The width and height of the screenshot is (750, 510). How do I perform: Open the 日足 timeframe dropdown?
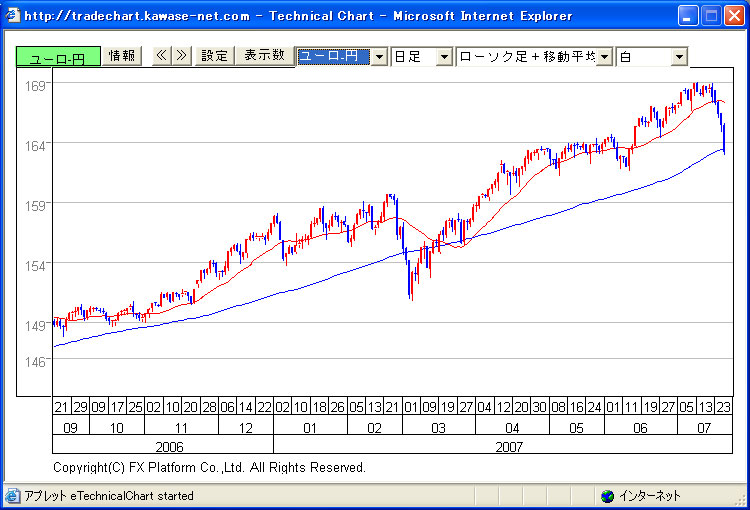pos(444,57)
